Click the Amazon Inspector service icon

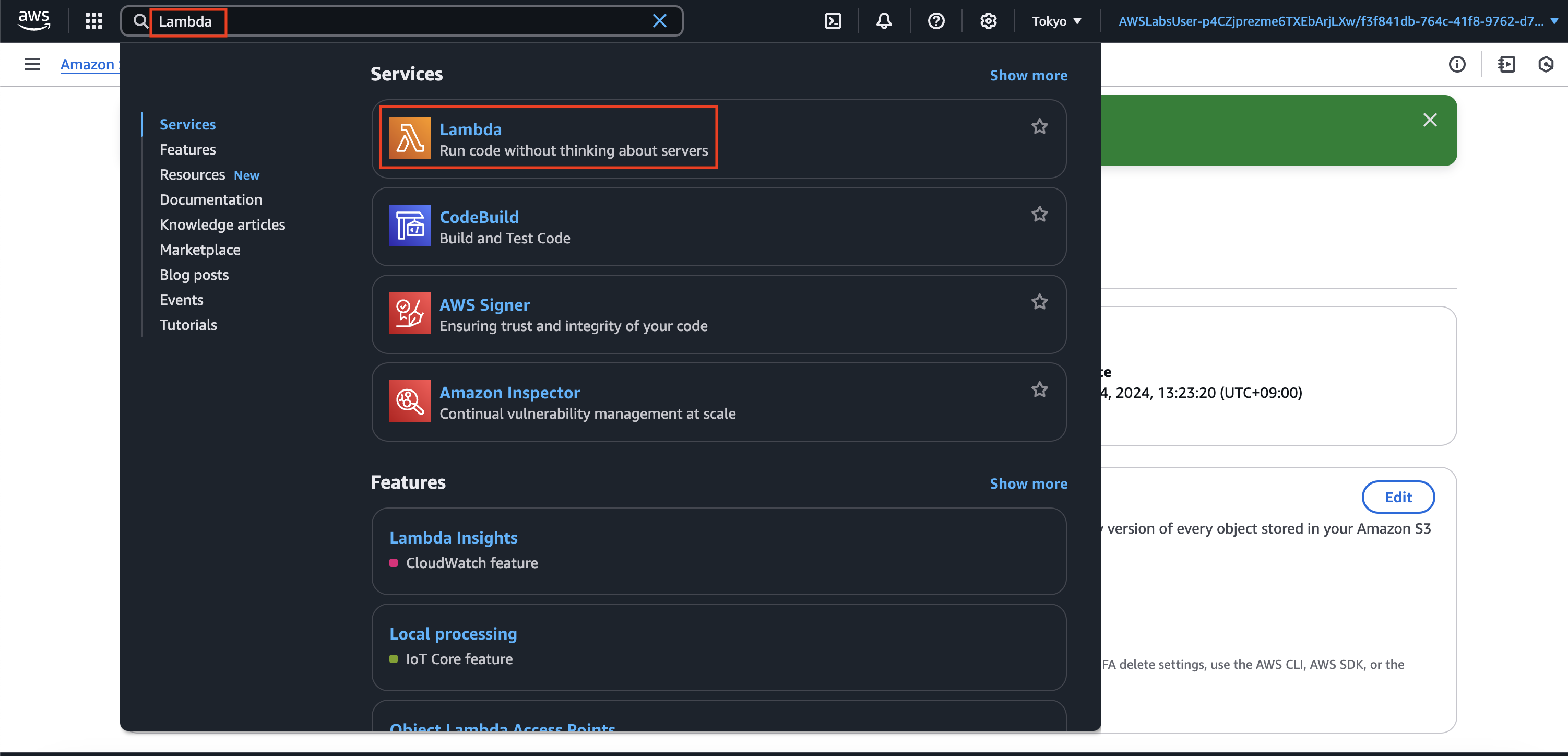410,400
